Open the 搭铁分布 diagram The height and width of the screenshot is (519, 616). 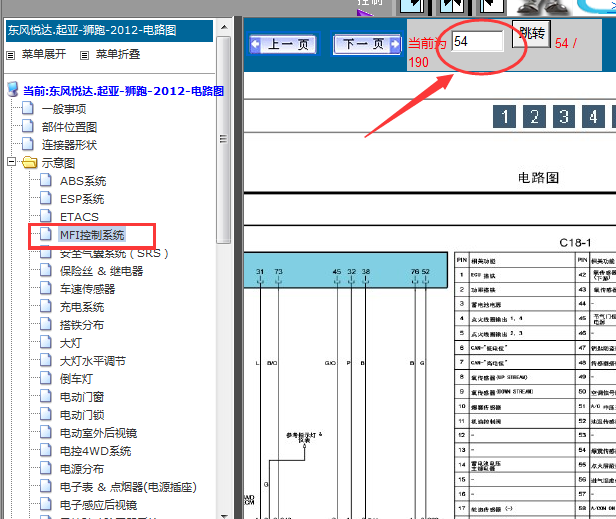(82, 325)
